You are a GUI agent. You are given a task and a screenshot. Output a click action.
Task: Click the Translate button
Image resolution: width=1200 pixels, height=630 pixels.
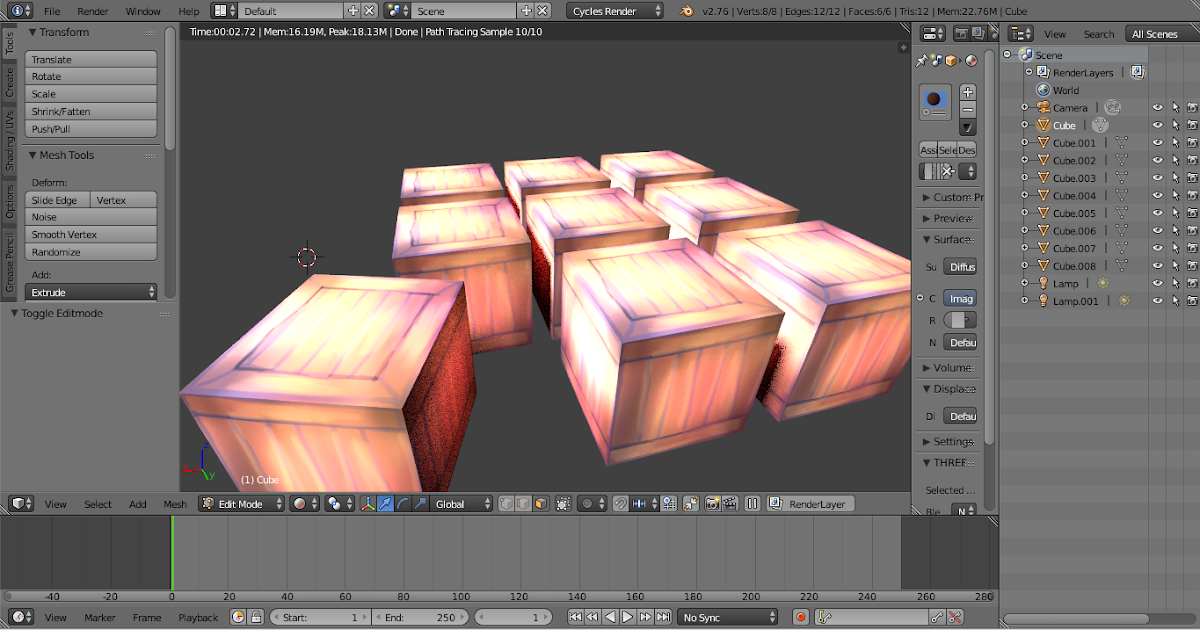91,60
